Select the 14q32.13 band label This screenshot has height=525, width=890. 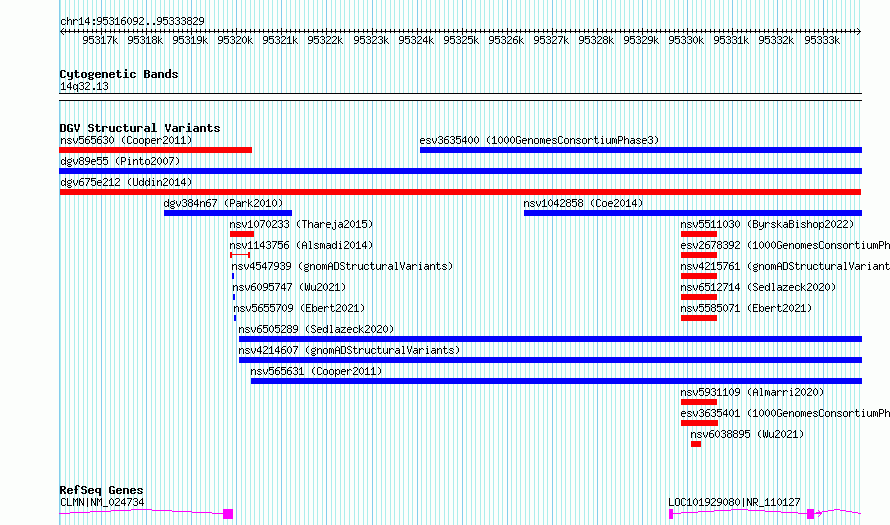pyautogui.click(x=84, y=87)
